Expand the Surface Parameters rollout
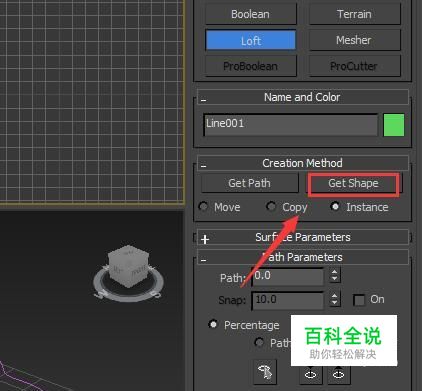The height and width of the screenshot is (391, 422). pyautogui.click(x=205, y=239)
